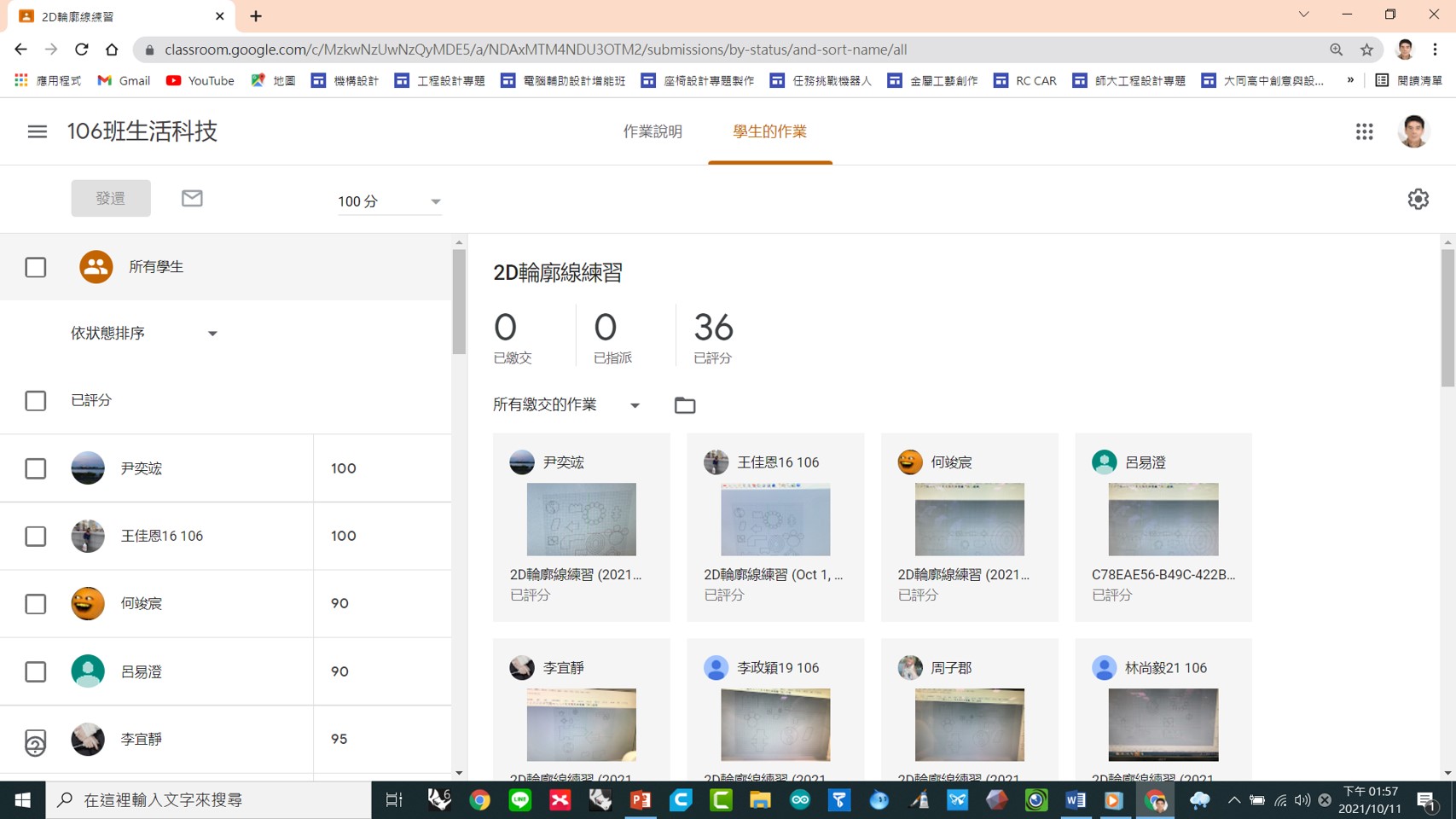This screenshot has height=819, width=1456.
Task: Open the assignment settings gear
Action: (1418, 199)
